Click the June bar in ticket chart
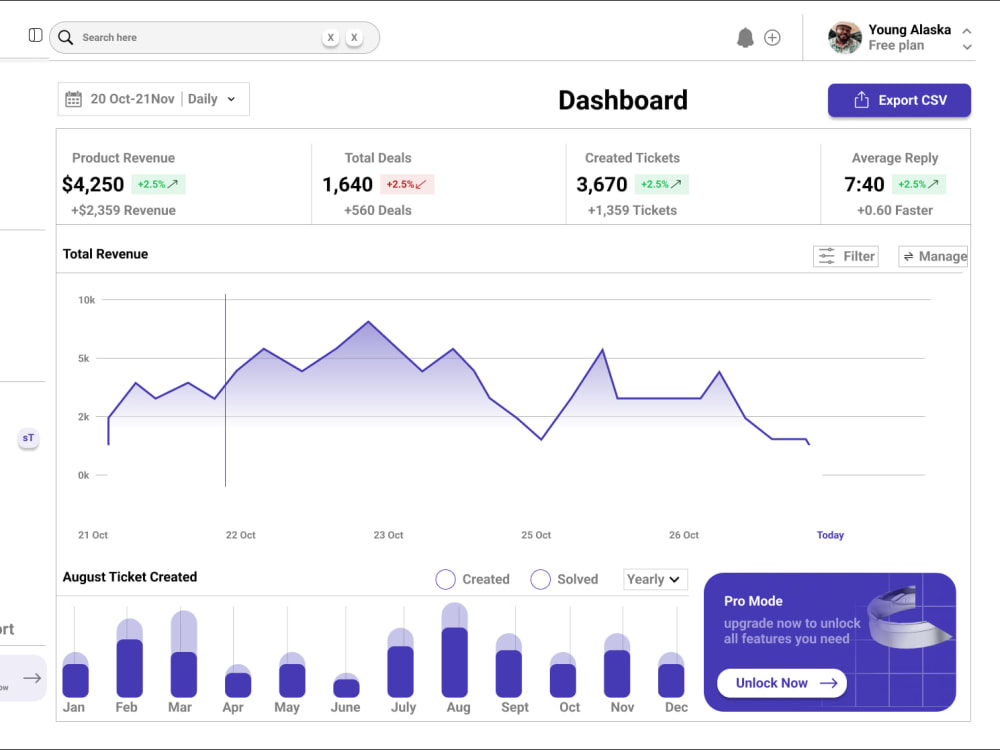This screenshot has height=750, width=1000. [346, 685]
